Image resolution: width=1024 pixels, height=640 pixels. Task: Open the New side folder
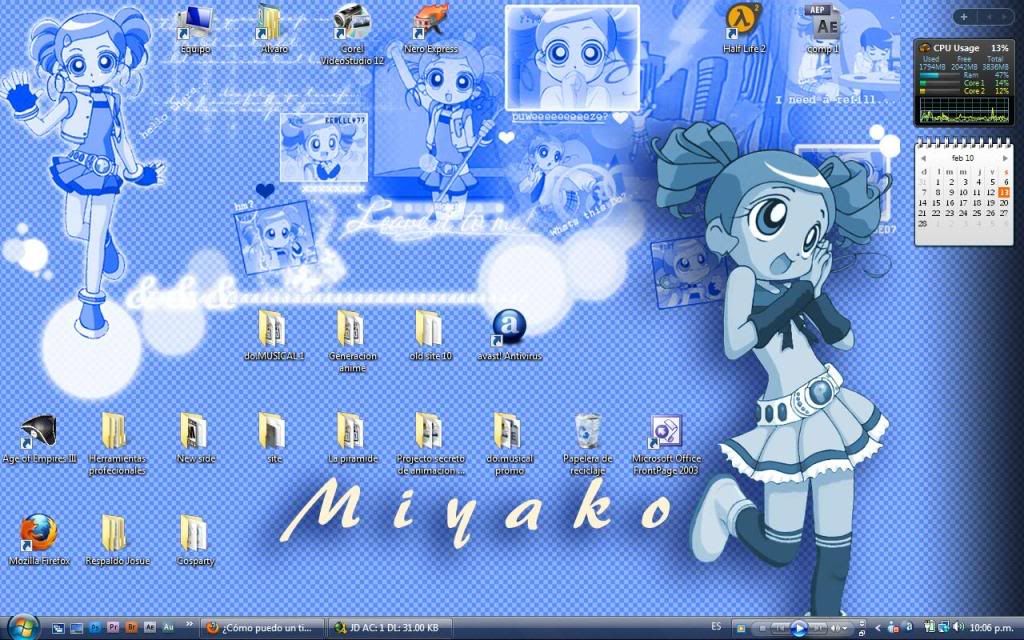click(195, 439)
